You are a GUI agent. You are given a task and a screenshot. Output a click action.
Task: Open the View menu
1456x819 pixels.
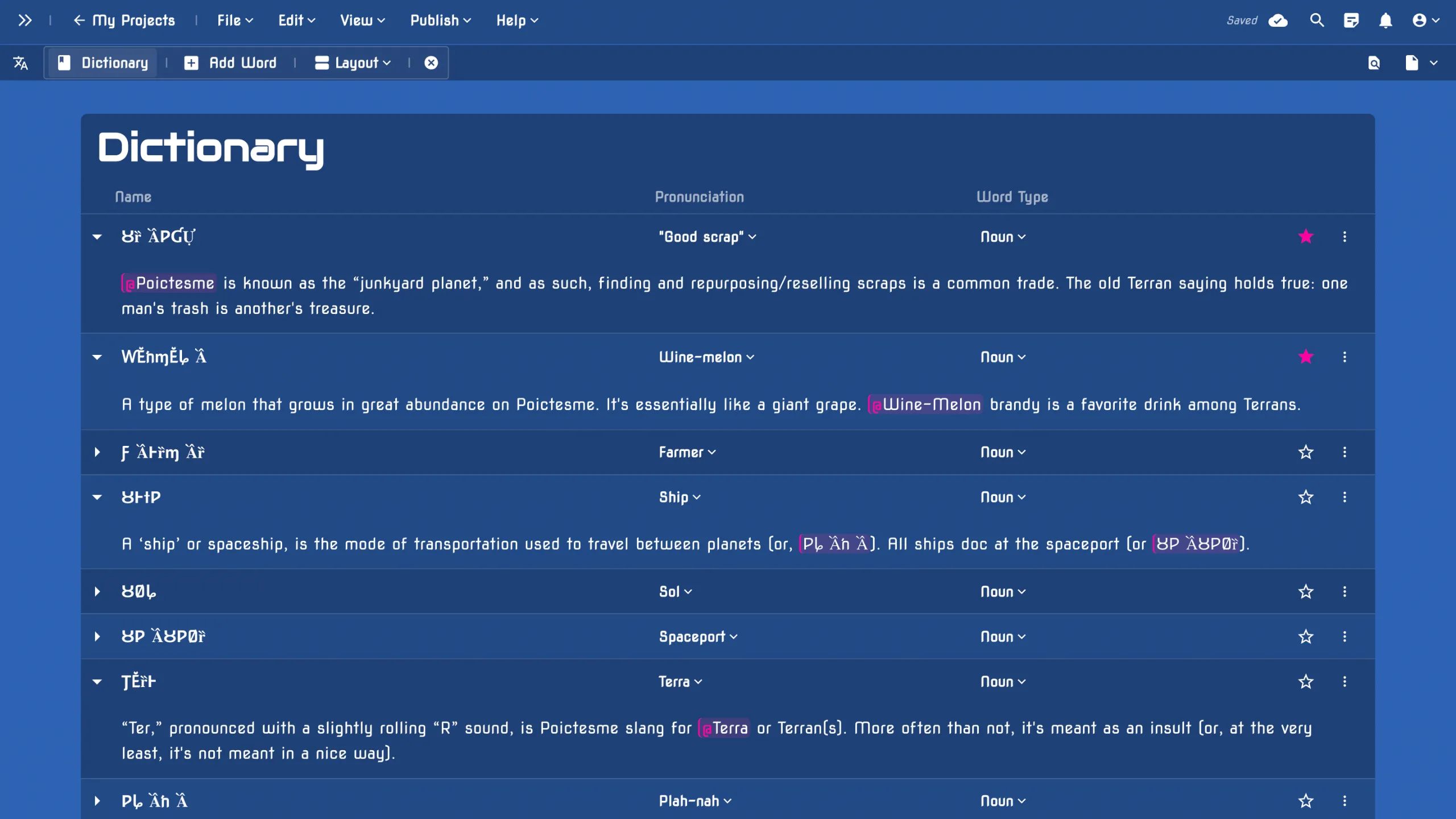[362, 20]
